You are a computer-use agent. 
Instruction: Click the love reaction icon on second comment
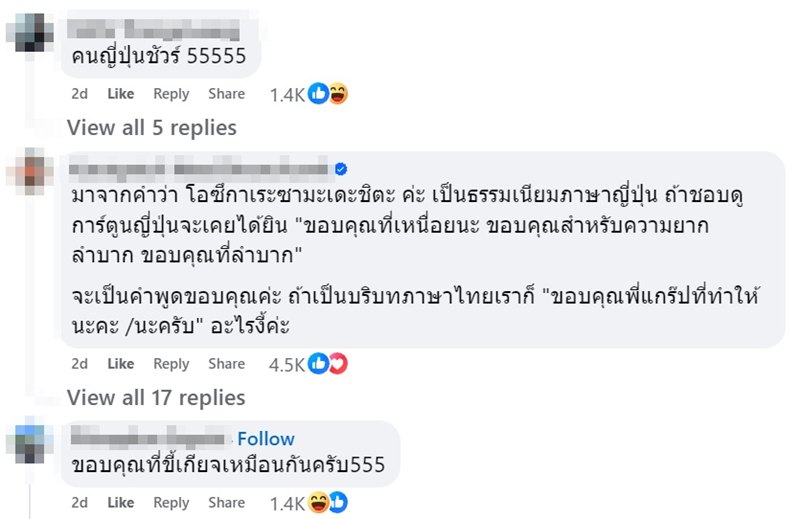click(338, 364)
